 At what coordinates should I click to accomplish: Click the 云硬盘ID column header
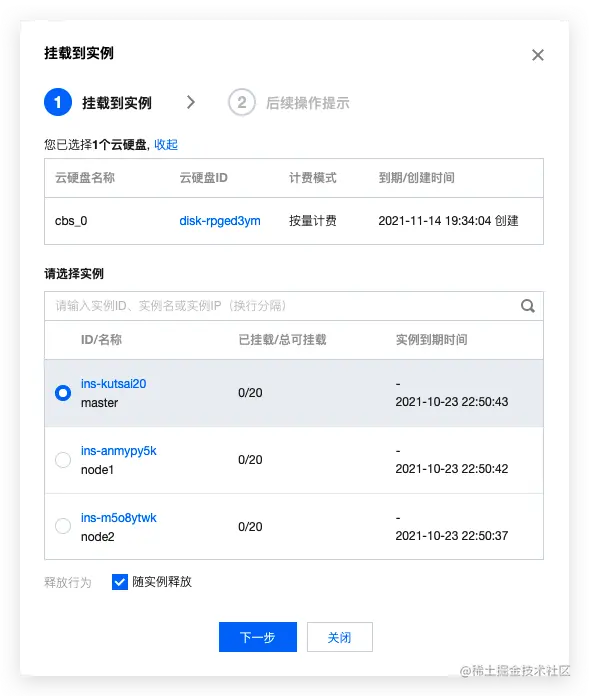pyautogui.click(x=203, y=178)
